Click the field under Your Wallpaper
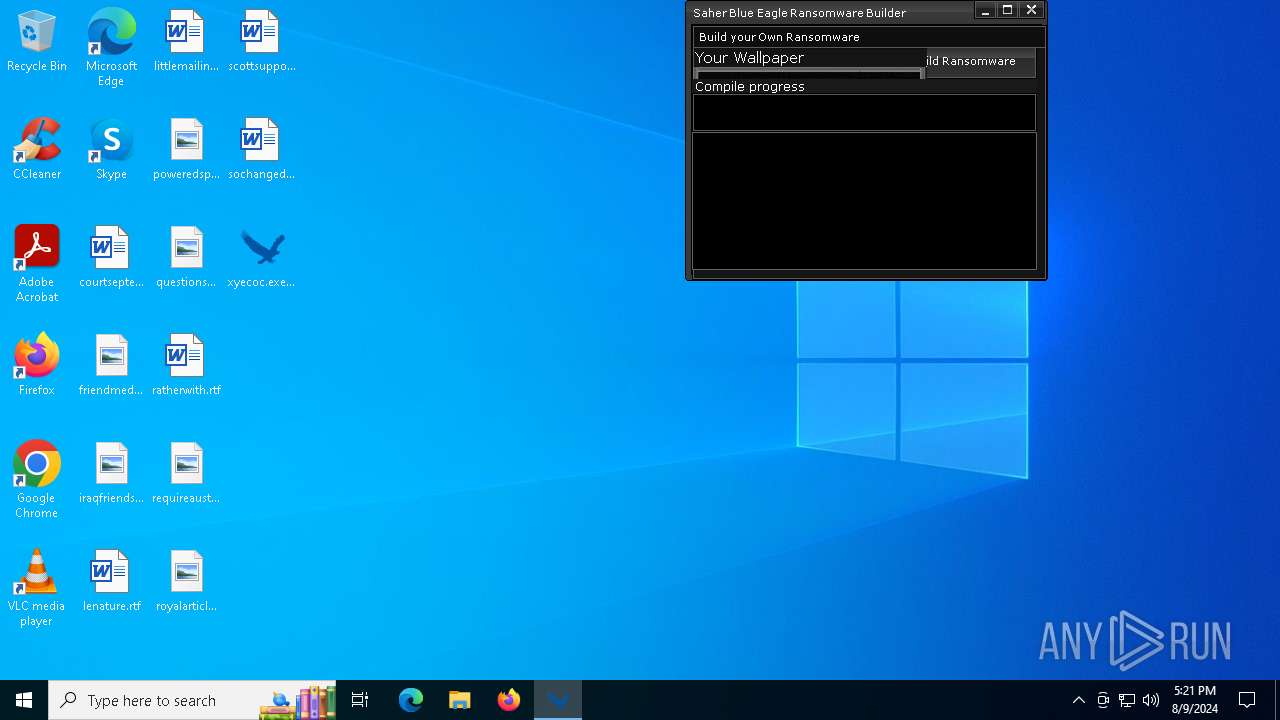The height and width of the screenshot is (720, 1280). point(808,74)
